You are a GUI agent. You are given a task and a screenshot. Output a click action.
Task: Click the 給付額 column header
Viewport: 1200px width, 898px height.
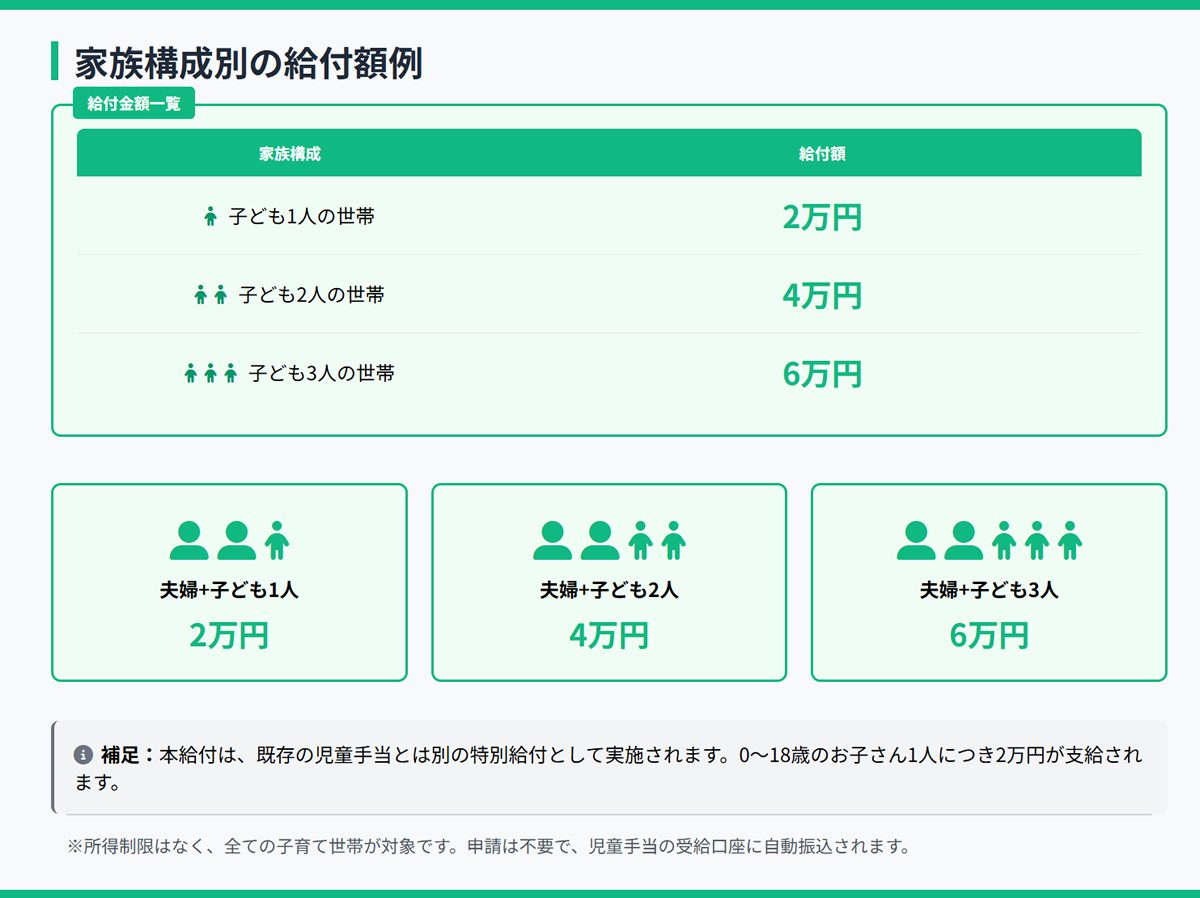pyautogui.click(x=822, y=153)
